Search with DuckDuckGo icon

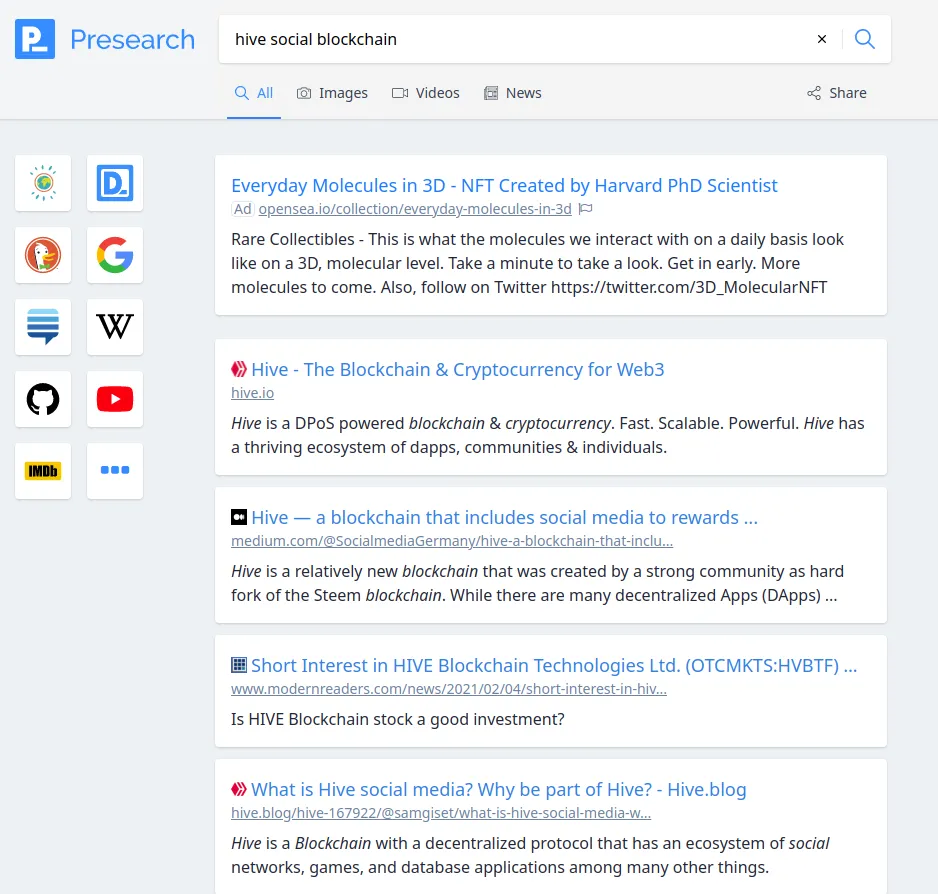click(43, 255)
